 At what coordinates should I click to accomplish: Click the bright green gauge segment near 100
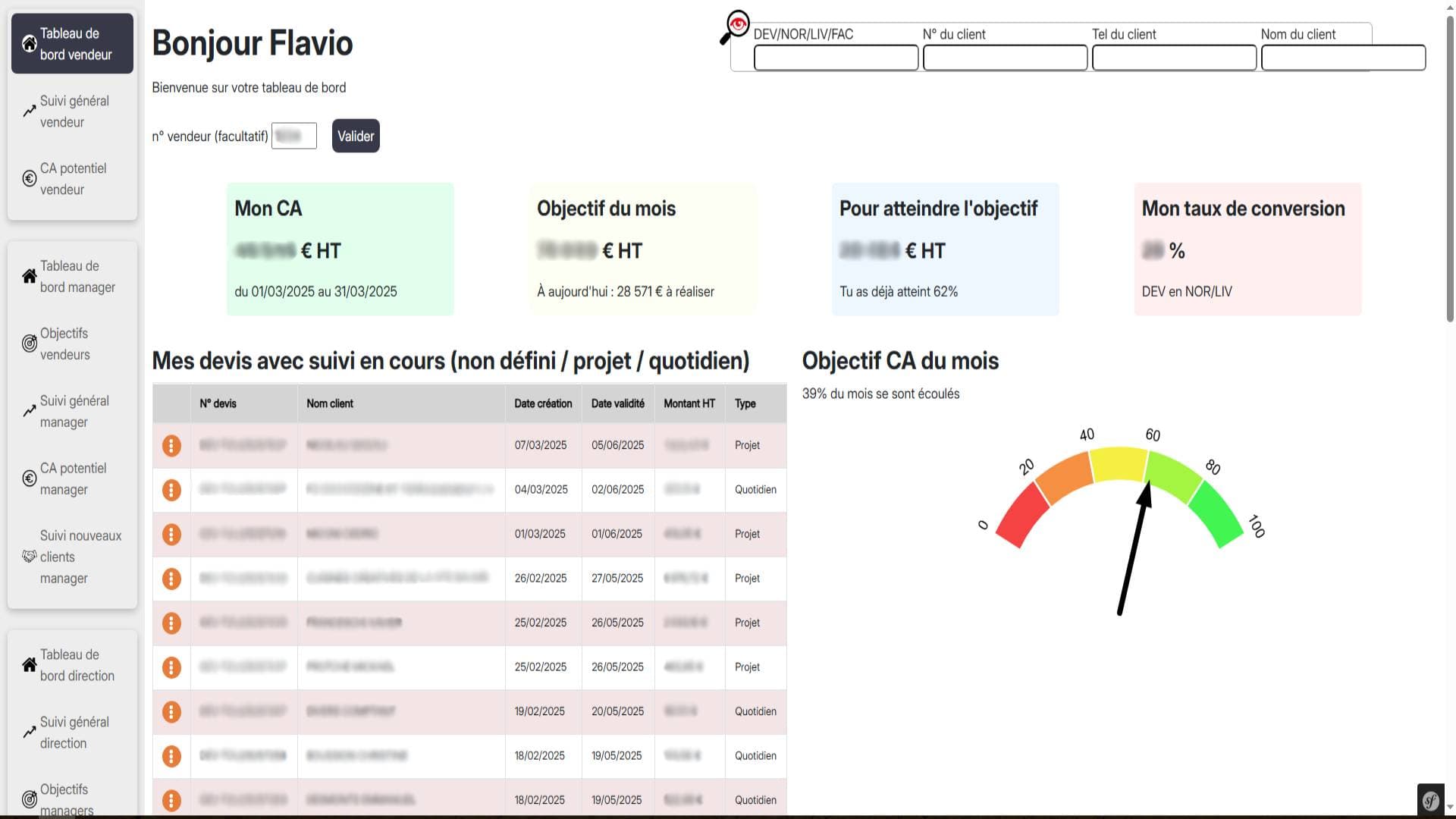tap(1216, 516)
